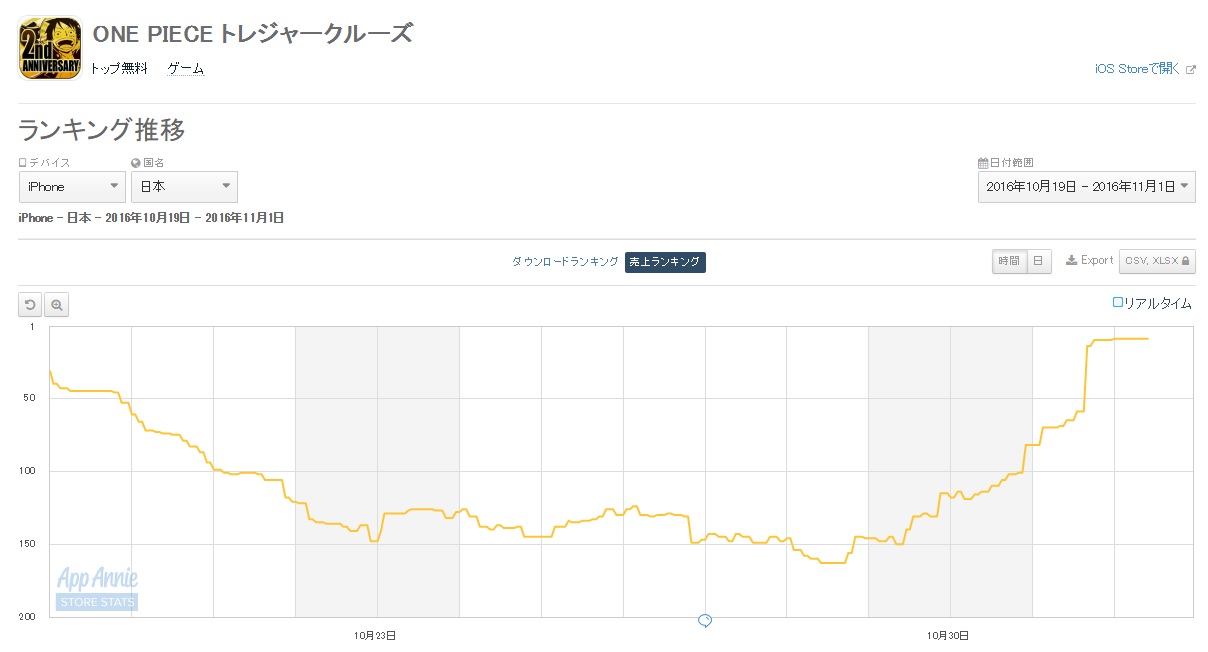Click the lock icon on CSV, XLSX button
The image size is (1208, 652).
tap(1185, 261)
